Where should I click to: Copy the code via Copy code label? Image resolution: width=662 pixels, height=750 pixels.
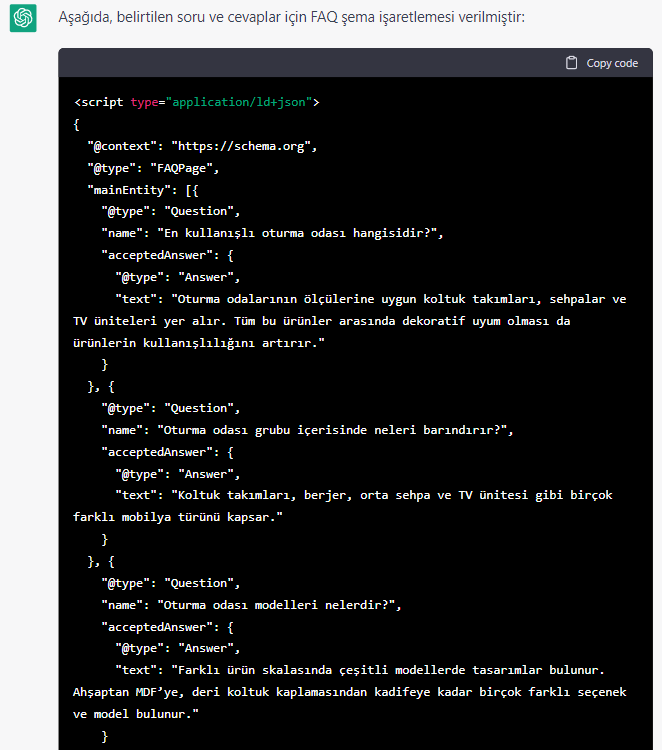(x=612, y=63)
